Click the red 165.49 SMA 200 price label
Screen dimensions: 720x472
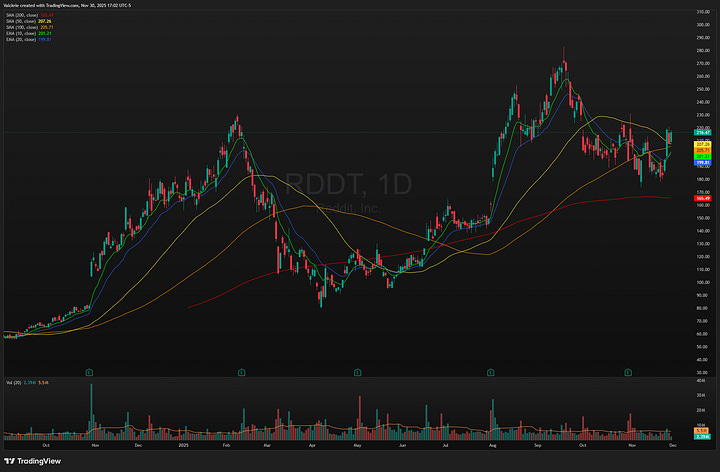(703, 198)
